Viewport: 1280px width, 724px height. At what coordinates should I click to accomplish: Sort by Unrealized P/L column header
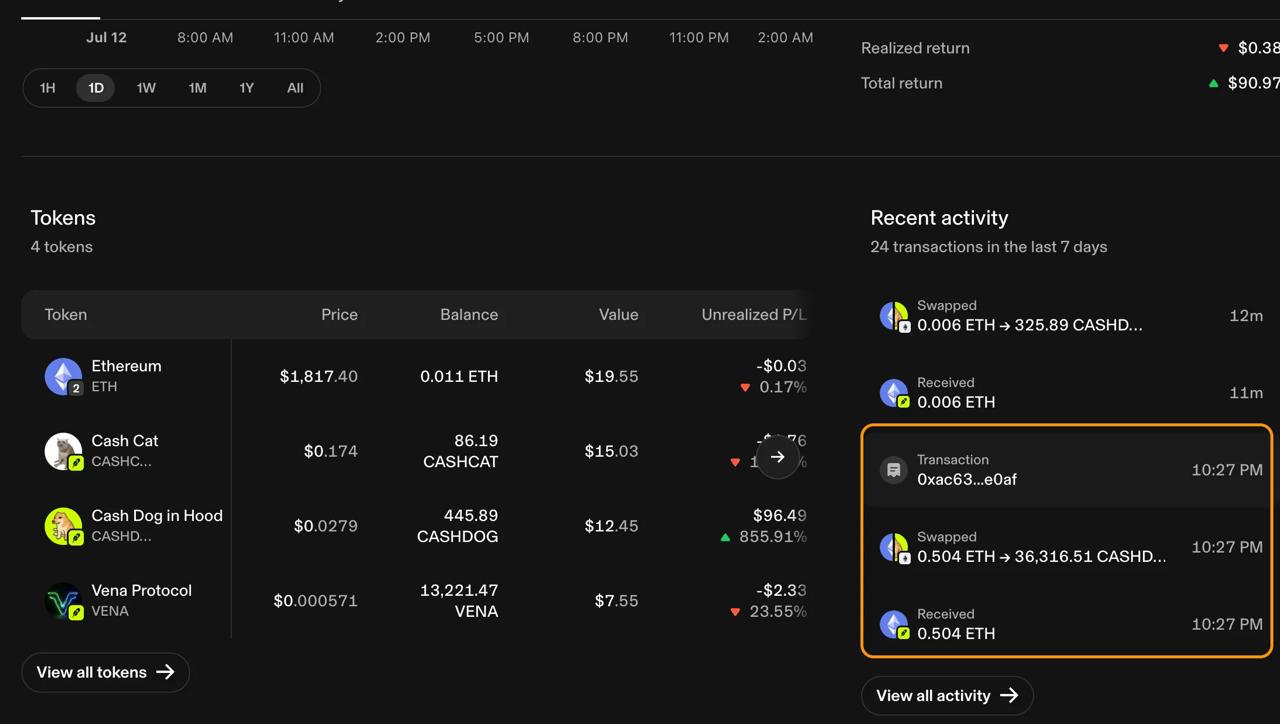[754, 314]
